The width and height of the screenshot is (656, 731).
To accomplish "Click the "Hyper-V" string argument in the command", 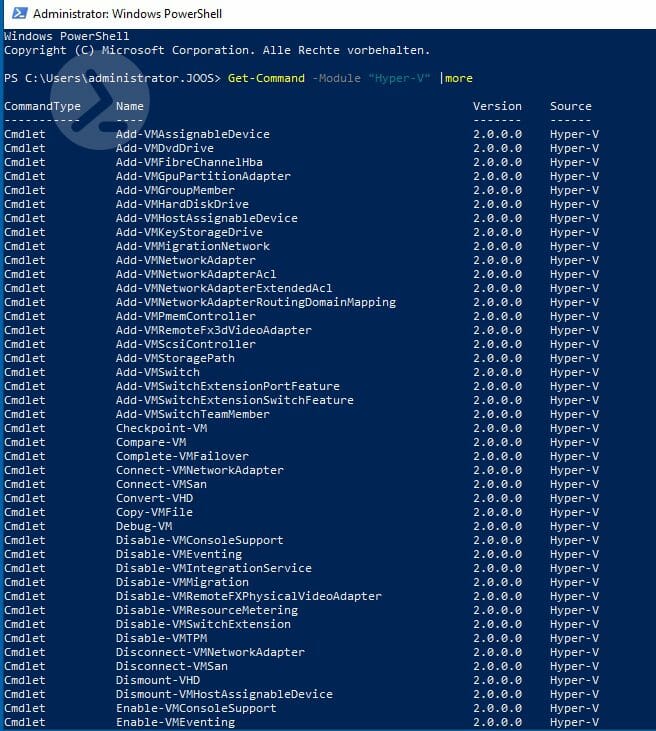I will [400, 78].
